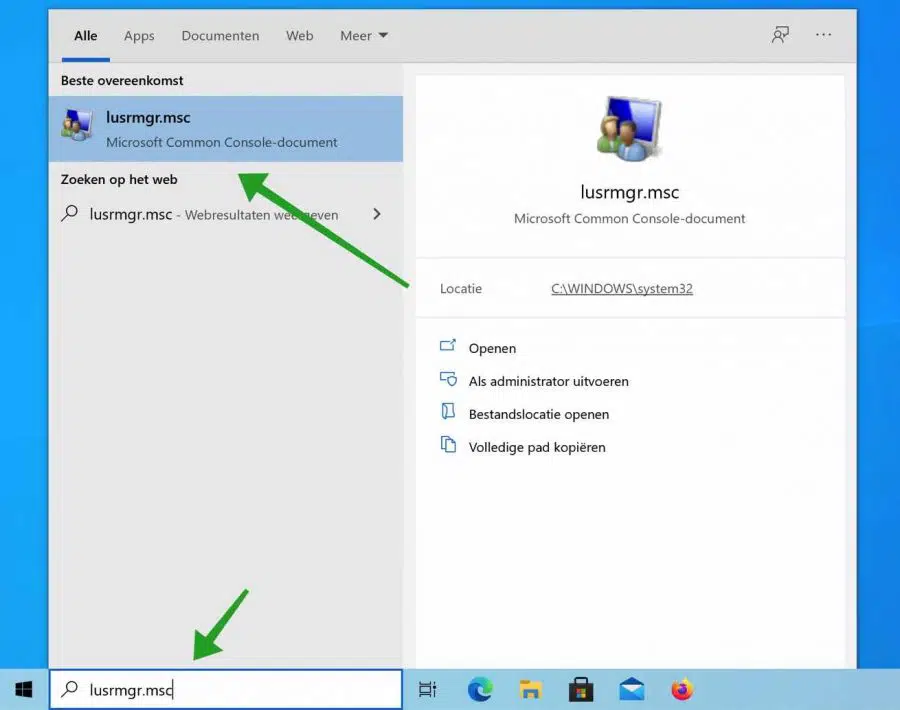Image resolution: width=900 pixels, height=710 pixels.
Task: Click the administrator shield icon
Action: click(x=448, y=379)
